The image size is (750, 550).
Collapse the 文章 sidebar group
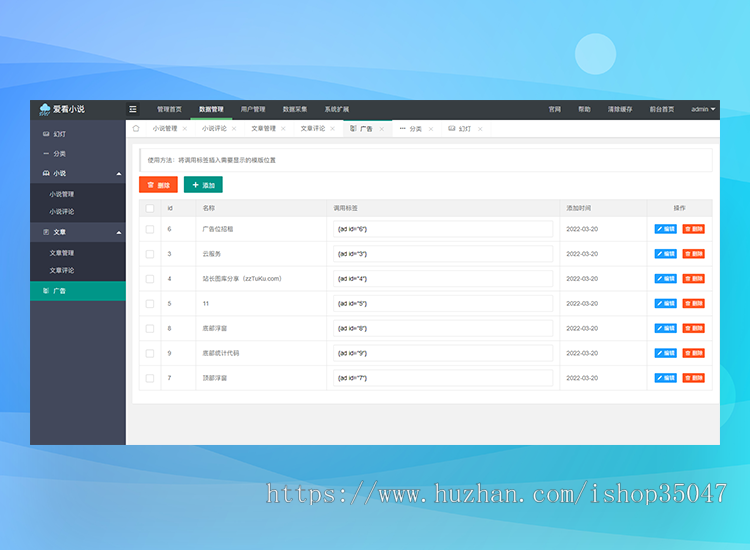pyautogui.click(x=78, y=232)
